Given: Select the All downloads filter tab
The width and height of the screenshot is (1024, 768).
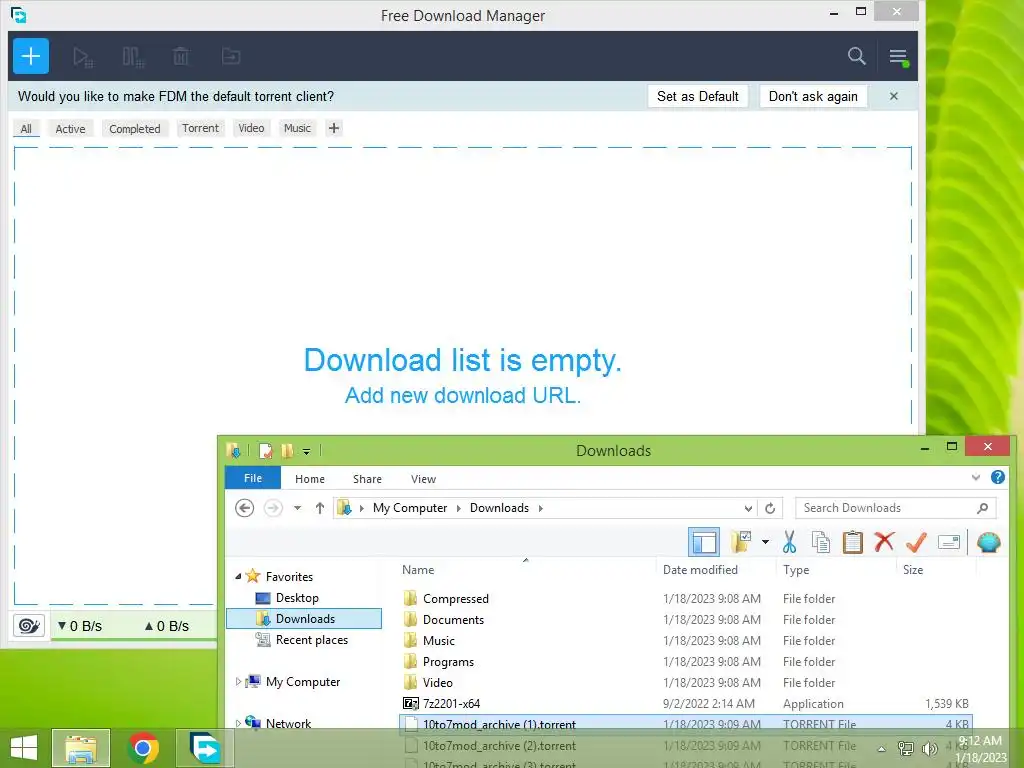Looking at the screenshot, I should pos(26,129).
